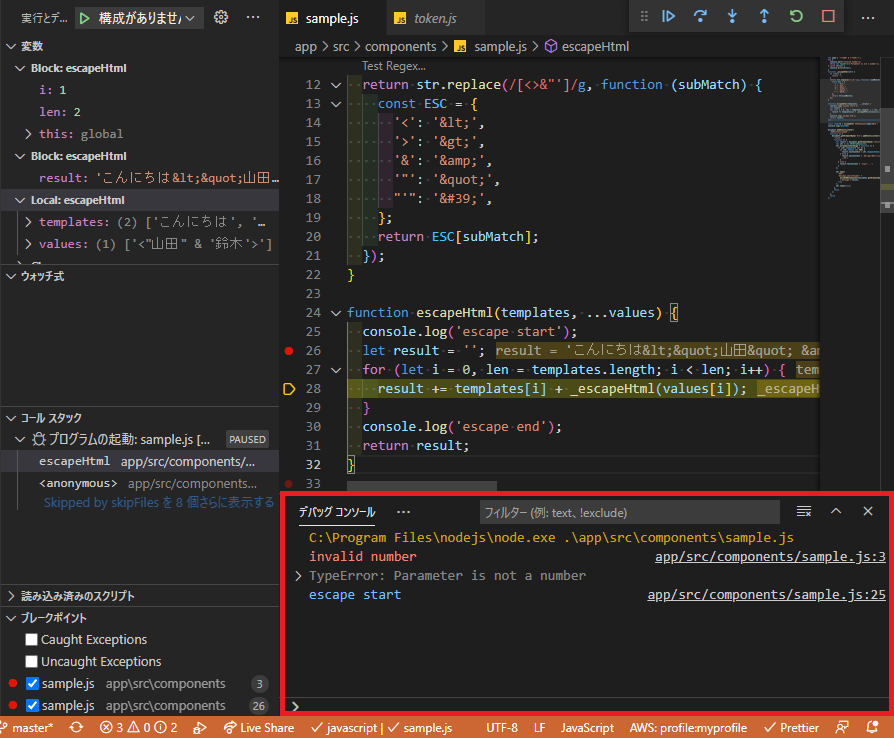
Task: Uncheck the sample.js line 26 breakpoint
Action: click(x=32, y=705)
